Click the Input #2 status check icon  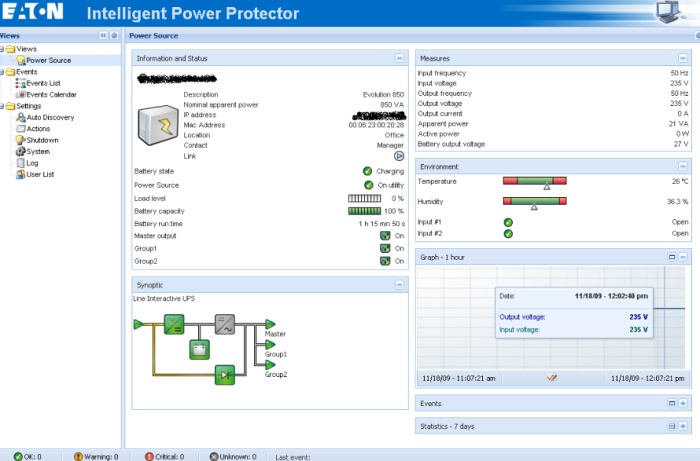click(x=508, y=233)
